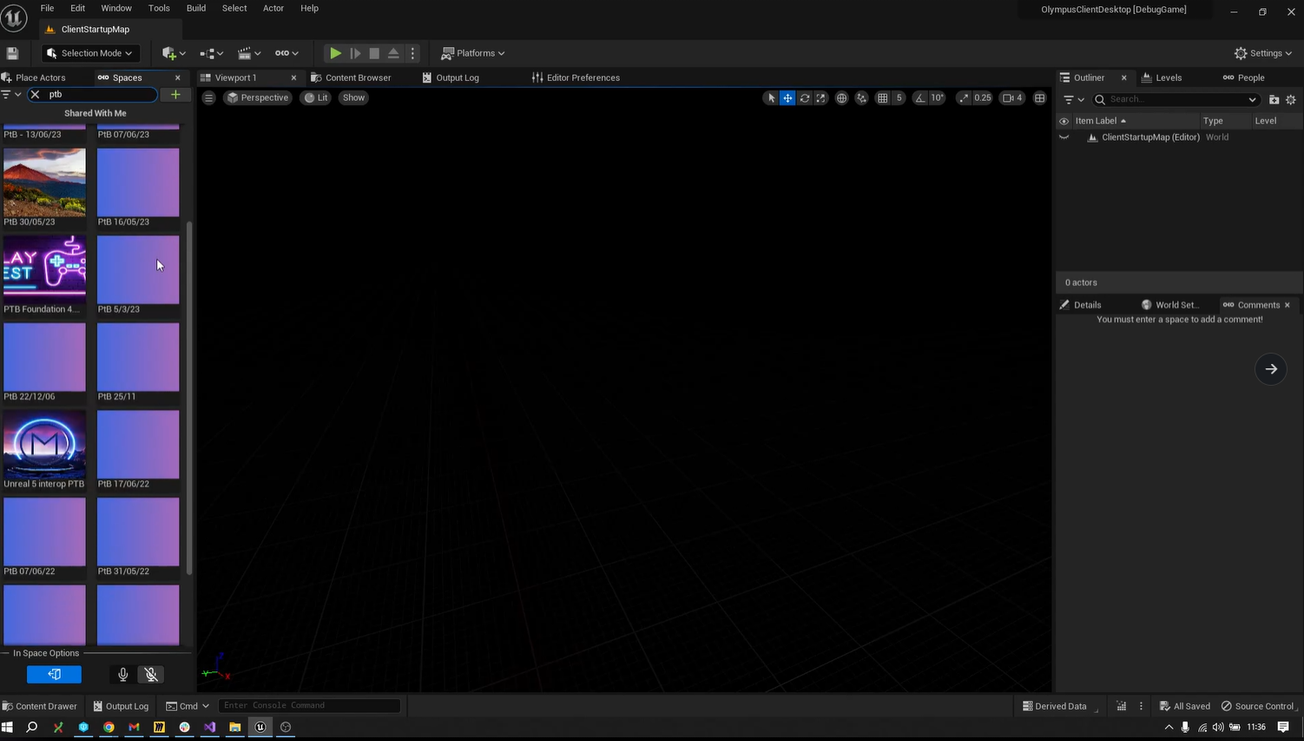
Task: Open the Build menu
Action: [196, 8]
